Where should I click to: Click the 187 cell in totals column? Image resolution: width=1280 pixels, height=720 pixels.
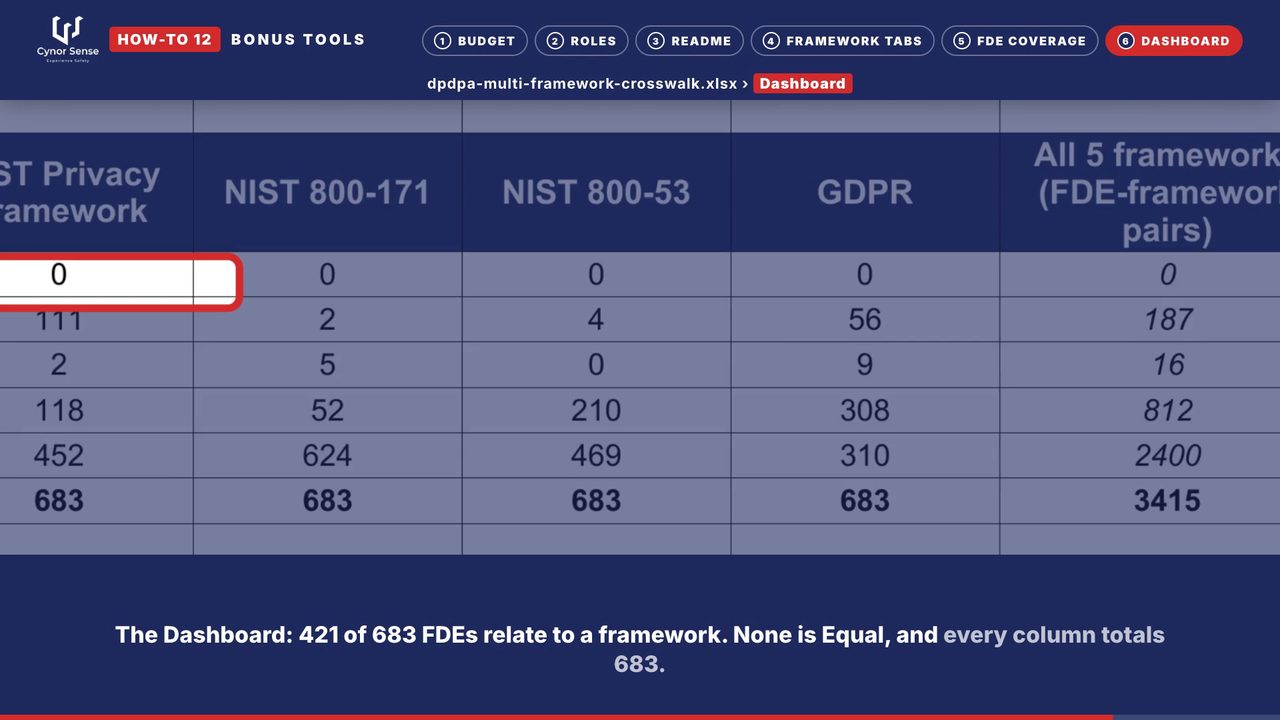1140,320
